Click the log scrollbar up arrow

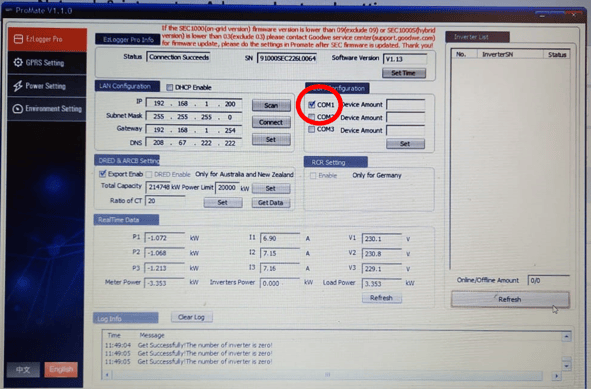coord(567,336)
